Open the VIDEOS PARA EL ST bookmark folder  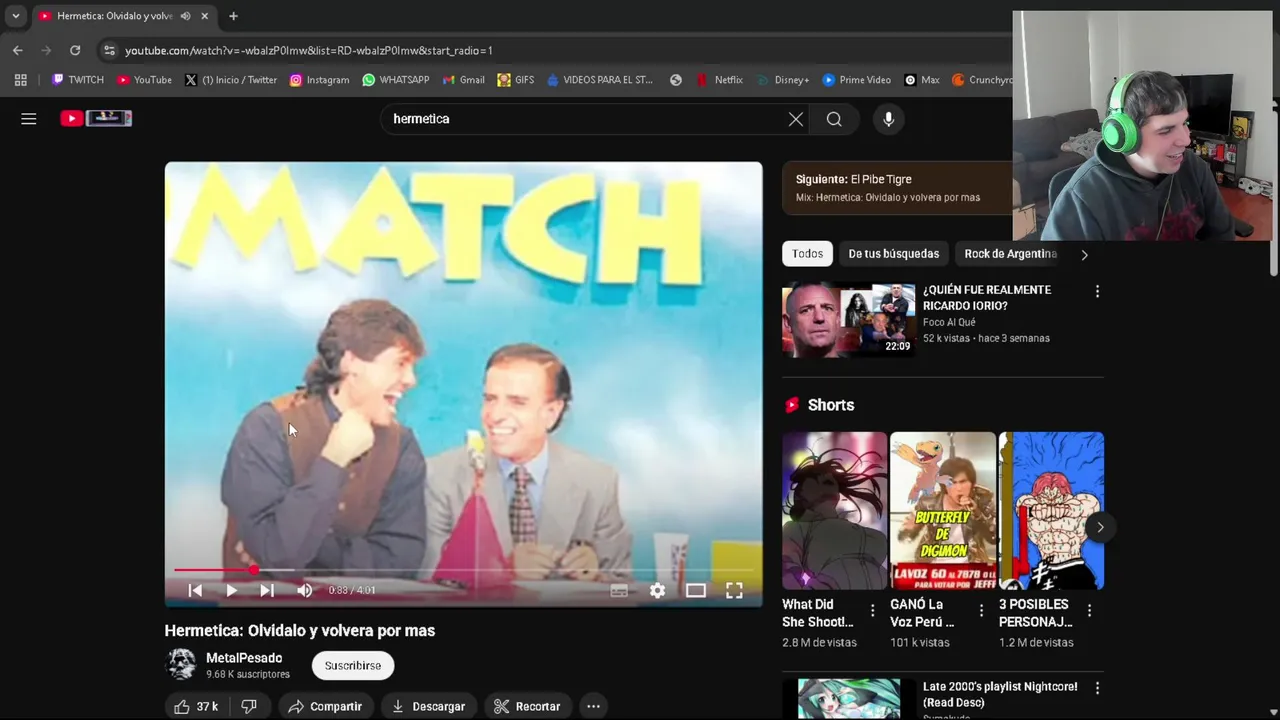pyautogui.click(x=599, y=80)
